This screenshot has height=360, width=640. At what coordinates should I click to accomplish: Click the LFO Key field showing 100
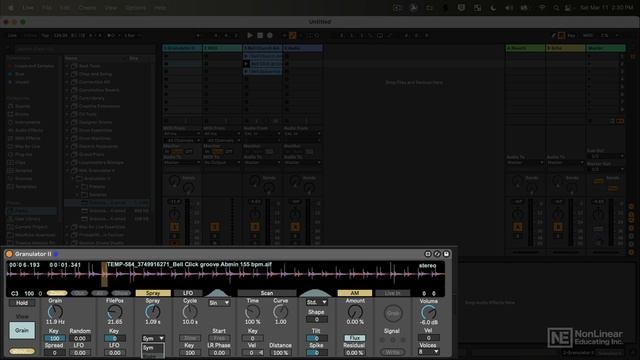[190, 353]
